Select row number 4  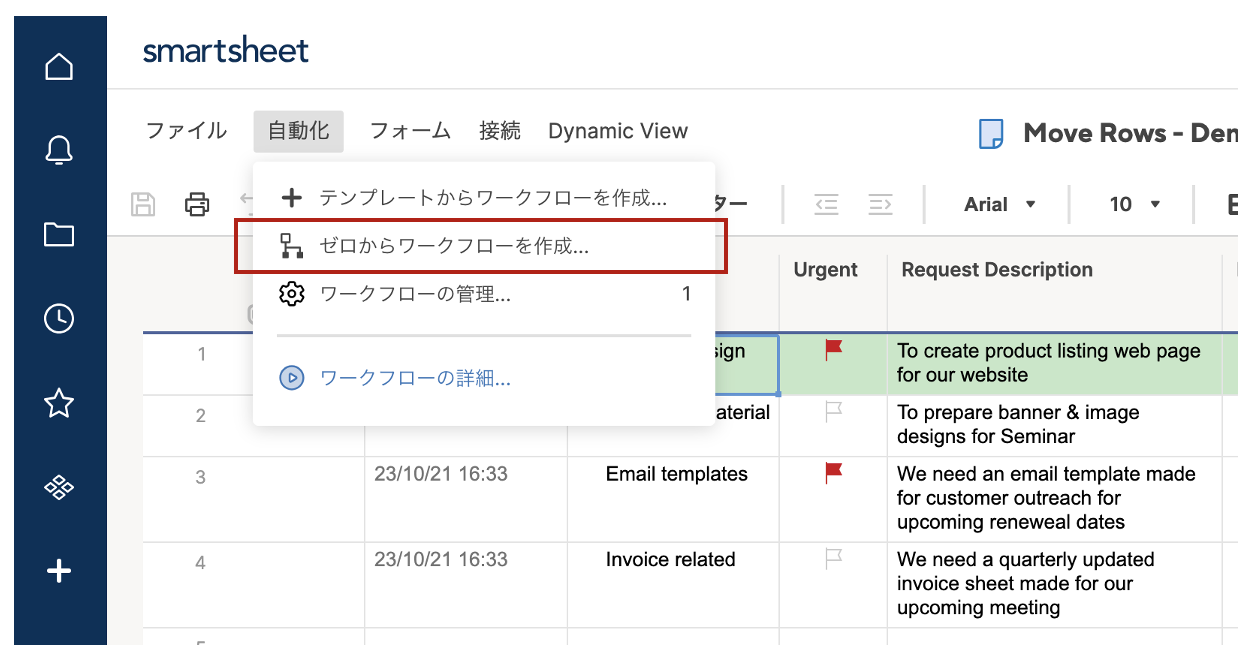pyautogui.click(x=201, y=563)
